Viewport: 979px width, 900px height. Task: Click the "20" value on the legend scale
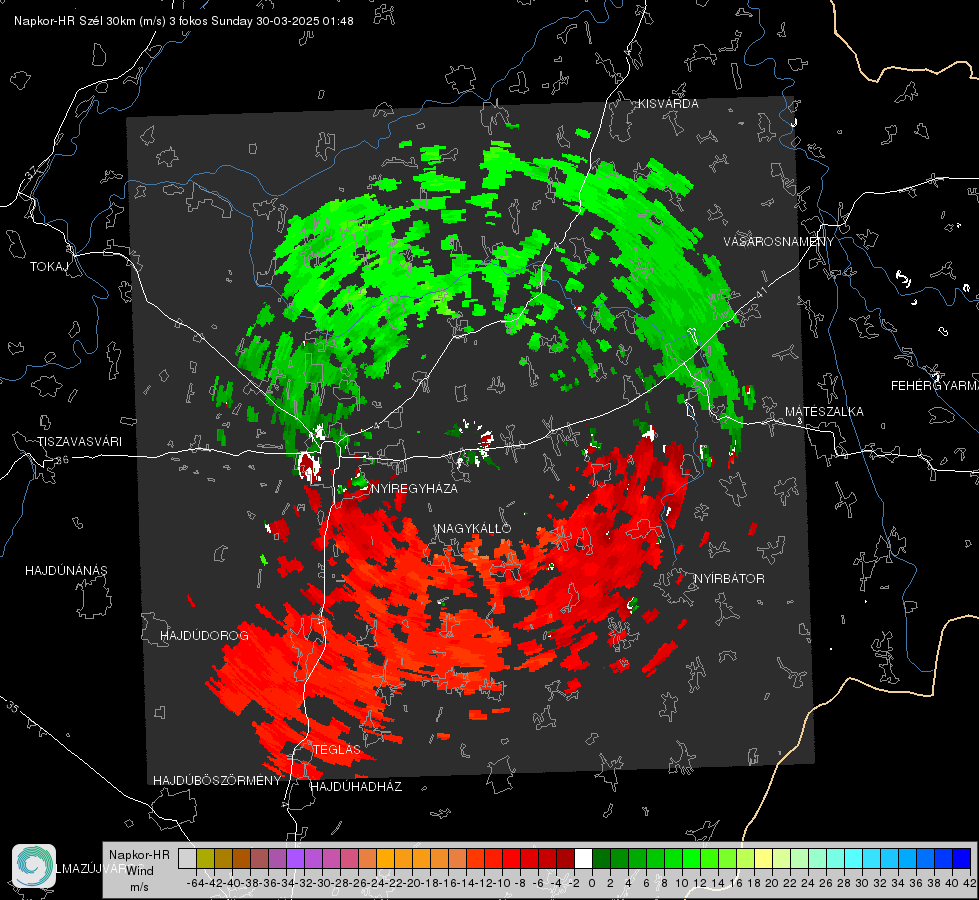tap(772, 883)
